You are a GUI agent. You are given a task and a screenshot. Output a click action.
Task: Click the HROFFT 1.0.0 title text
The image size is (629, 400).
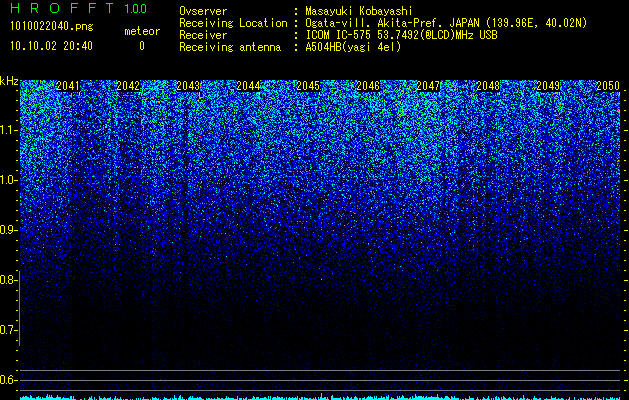coord(78,8)
